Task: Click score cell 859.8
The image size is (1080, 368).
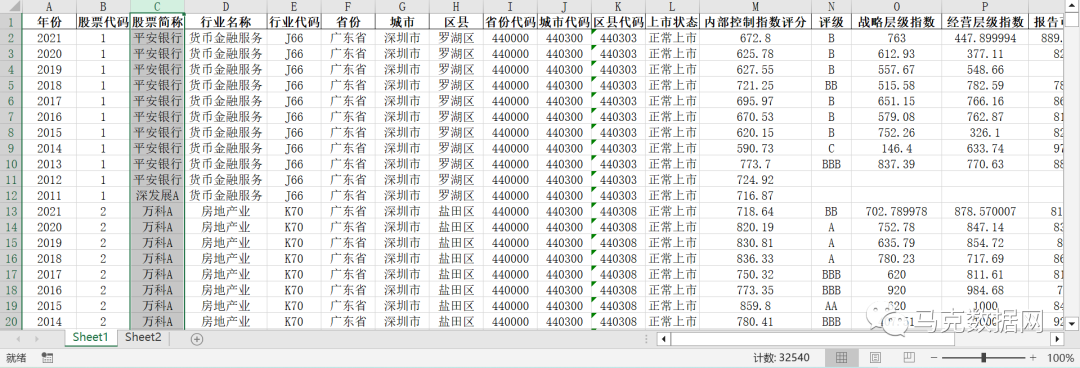Action: pyautogui.click(x=756, y=305)
